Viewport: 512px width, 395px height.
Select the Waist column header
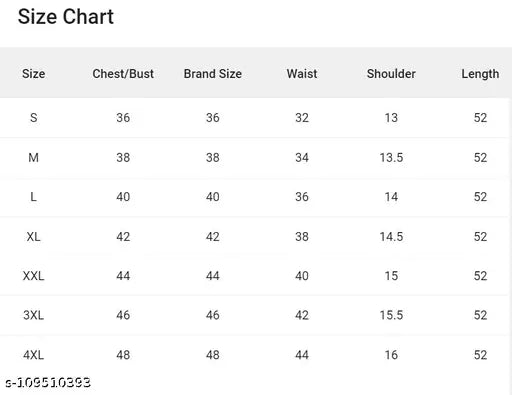tap(302, 74)
